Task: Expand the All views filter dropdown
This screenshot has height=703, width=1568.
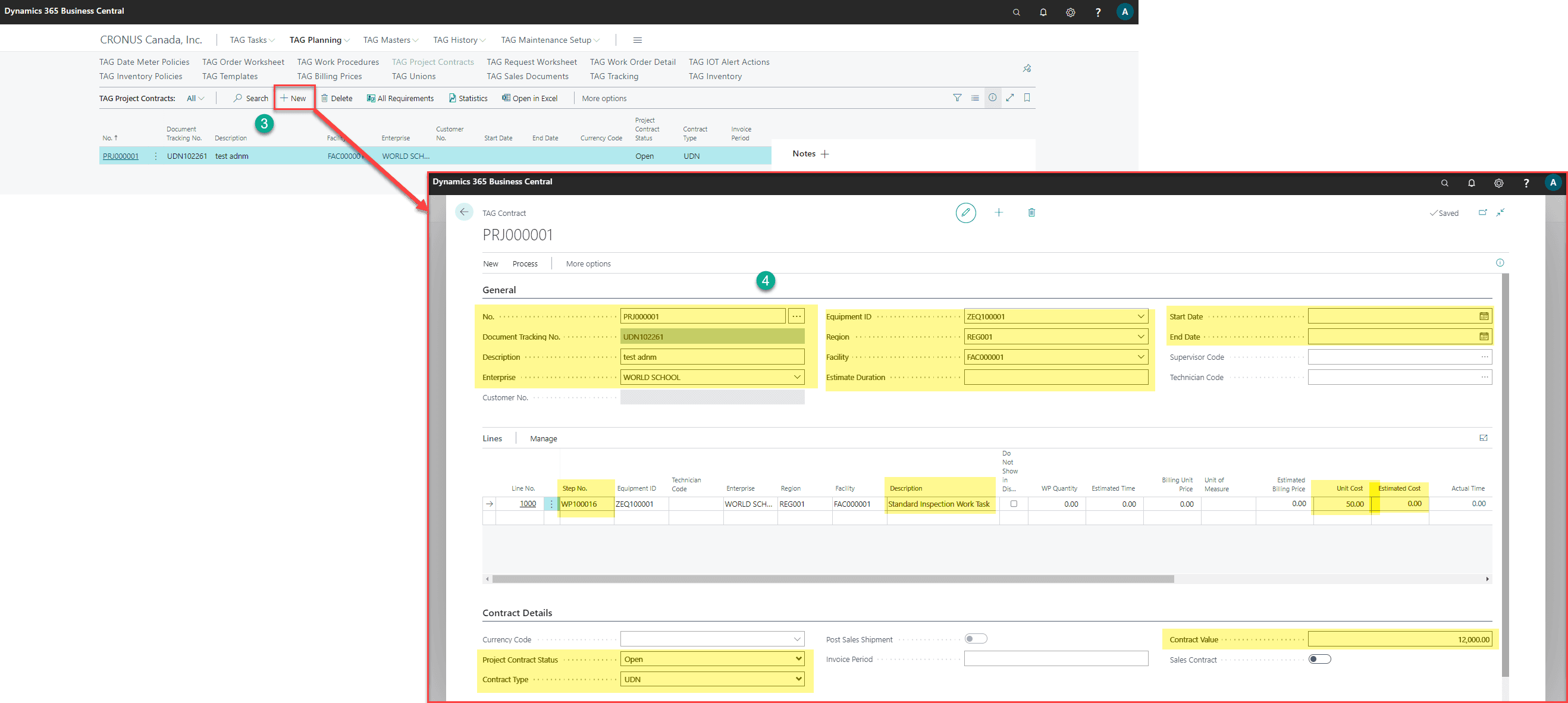Action: [x=195, y=99]
